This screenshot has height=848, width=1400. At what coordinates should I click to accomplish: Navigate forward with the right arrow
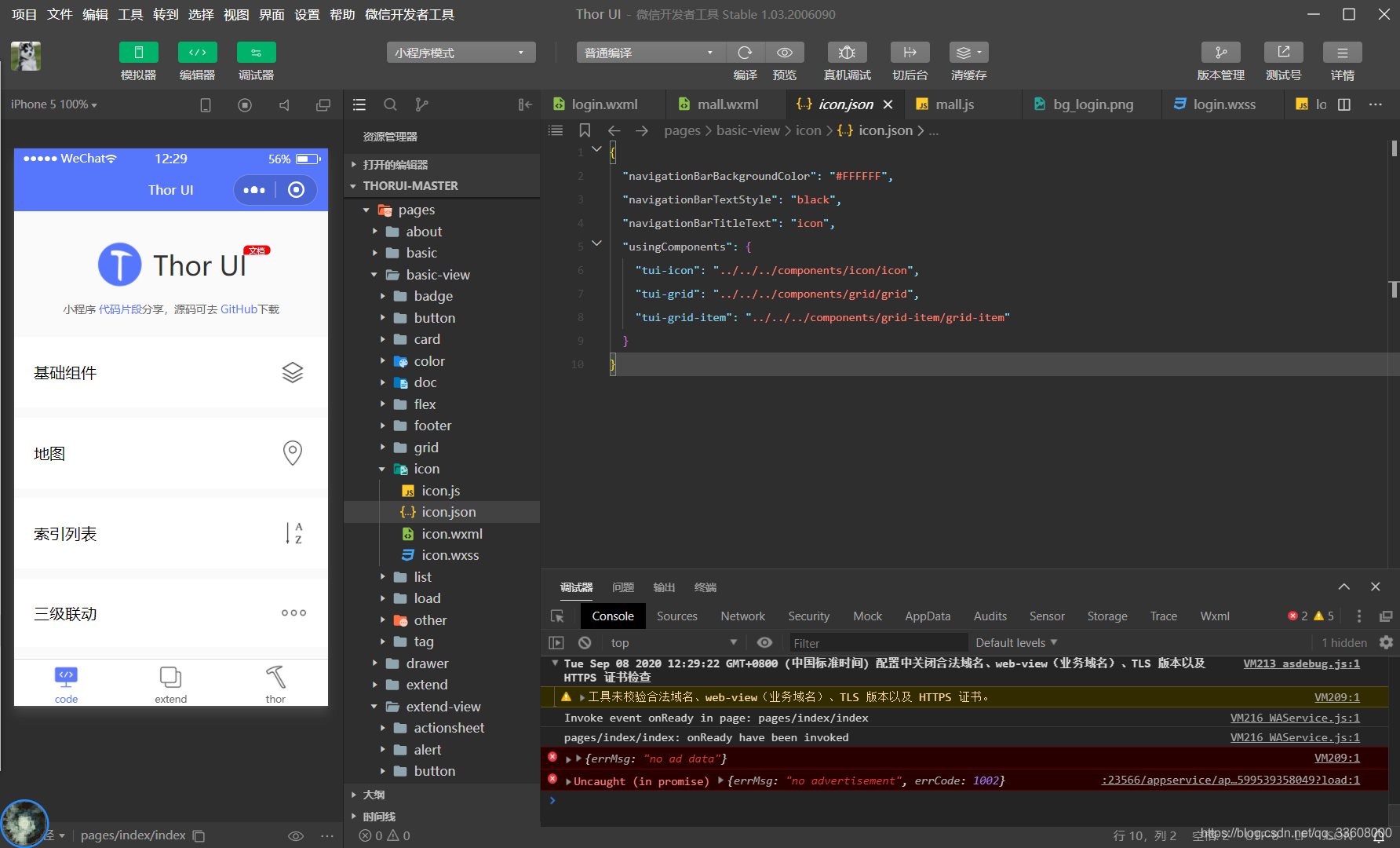[x=642, y=130]
